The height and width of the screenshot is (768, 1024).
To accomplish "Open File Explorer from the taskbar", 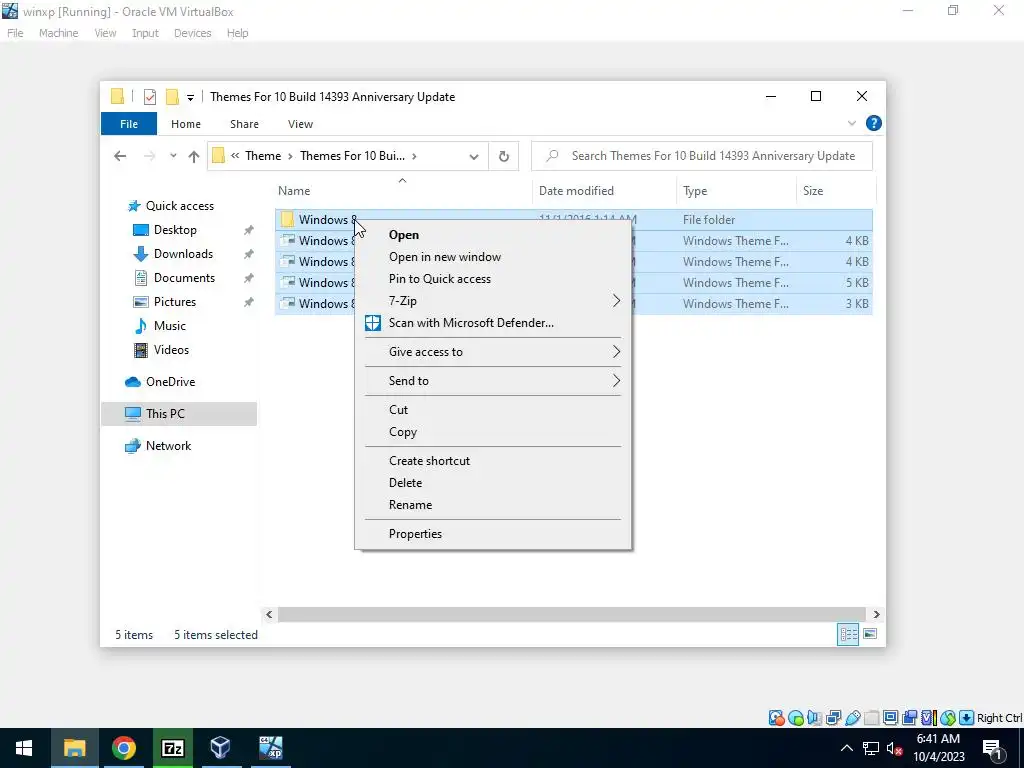I will [x=74, y=748].
